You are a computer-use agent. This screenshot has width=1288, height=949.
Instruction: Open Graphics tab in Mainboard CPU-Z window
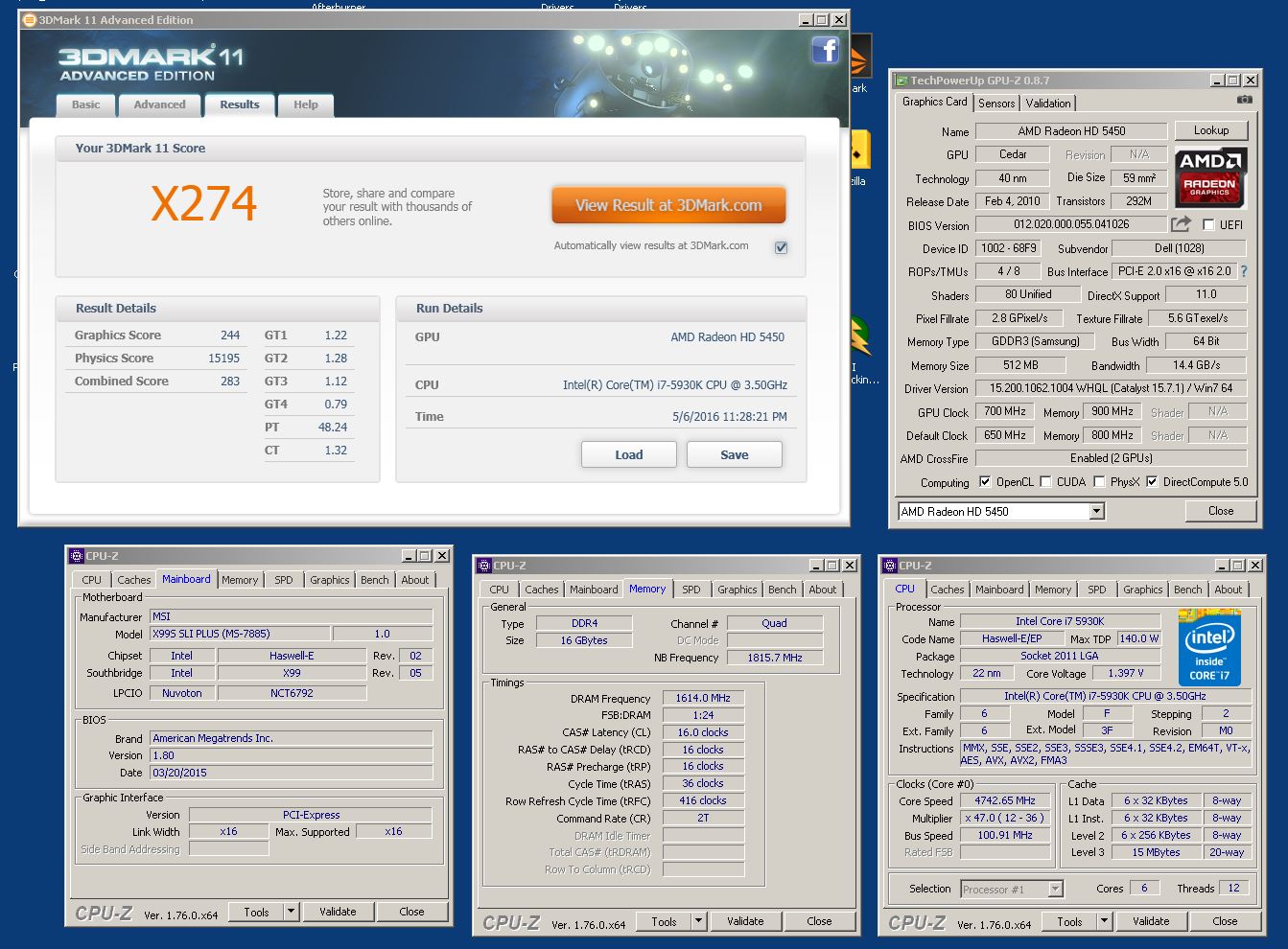click(330, 580)
